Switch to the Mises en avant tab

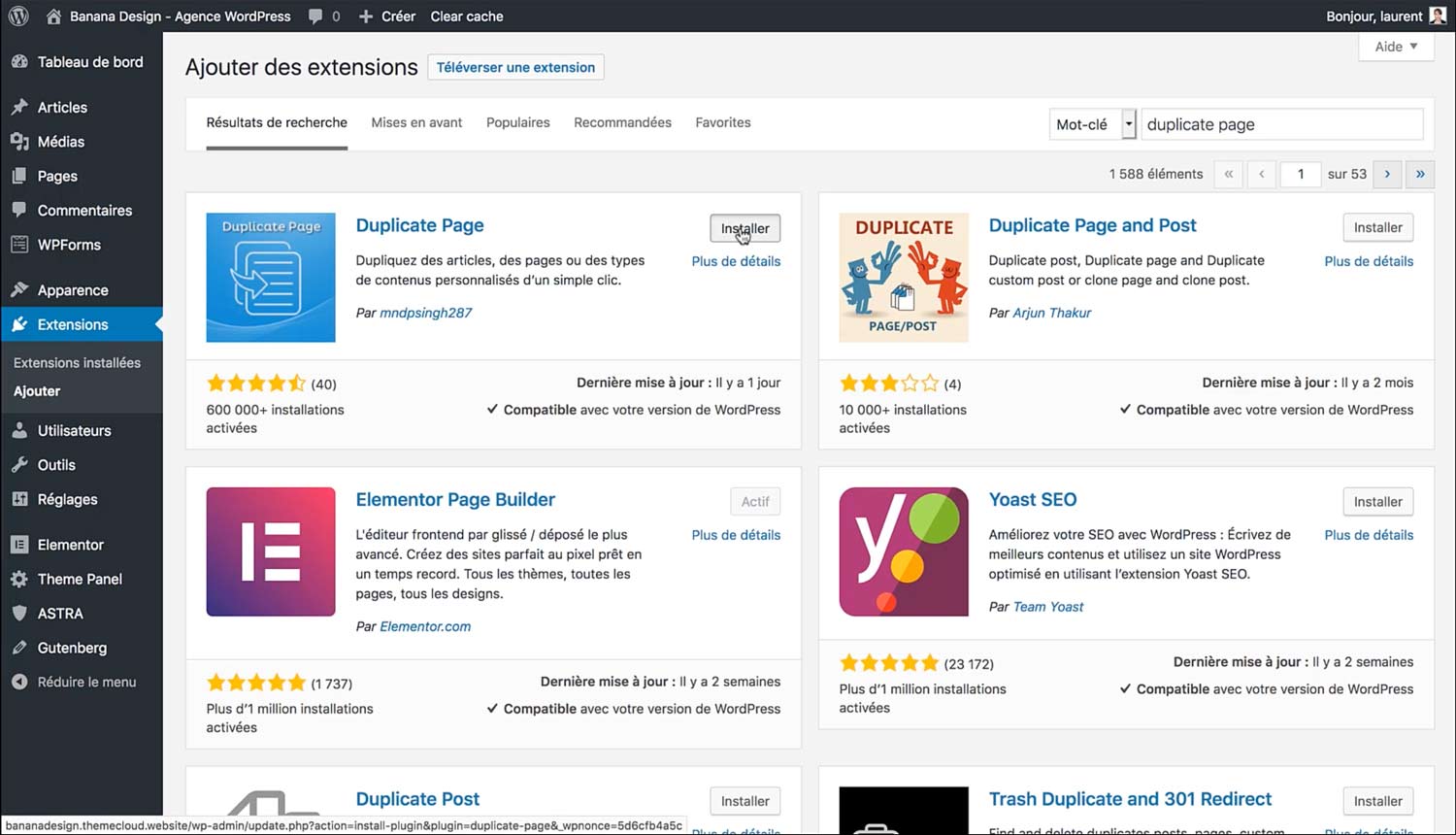pos(416,122)
